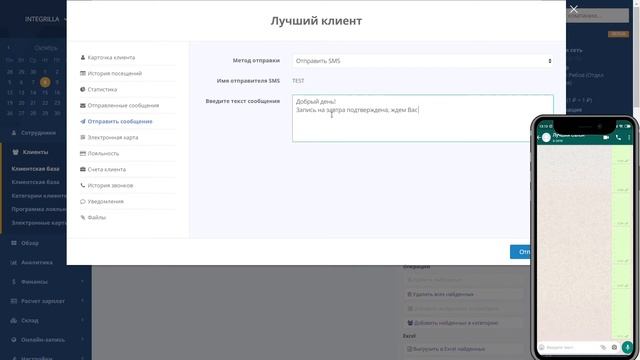This screenshot has height=360, width=640.
Task: Tap the phone message input field
Action: [571, 347]
